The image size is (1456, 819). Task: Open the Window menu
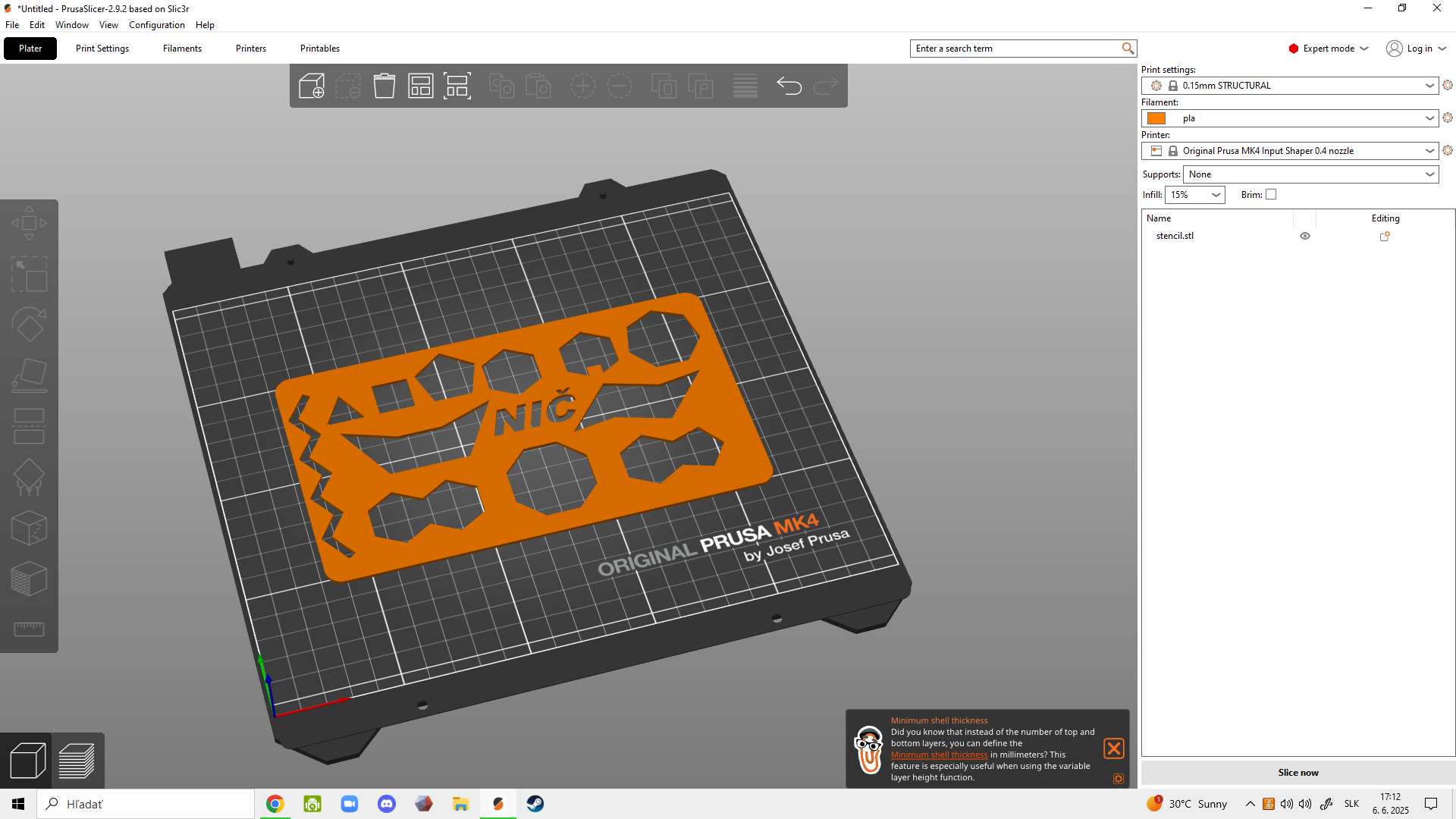pyautogui.click(x=72, y=25)
